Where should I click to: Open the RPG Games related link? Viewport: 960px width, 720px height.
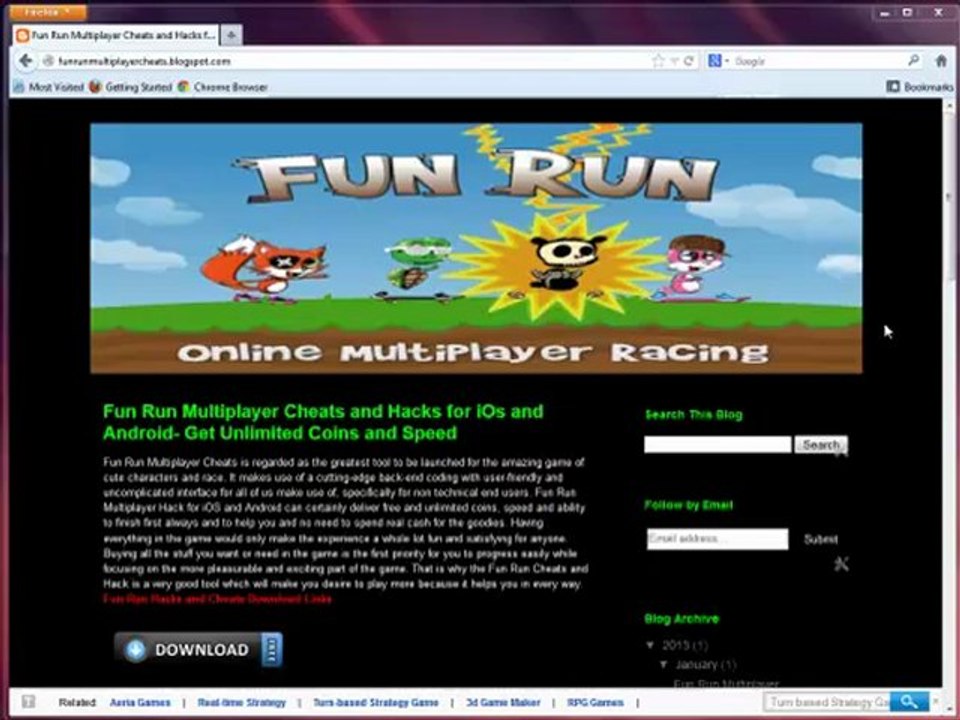[595, 702]
